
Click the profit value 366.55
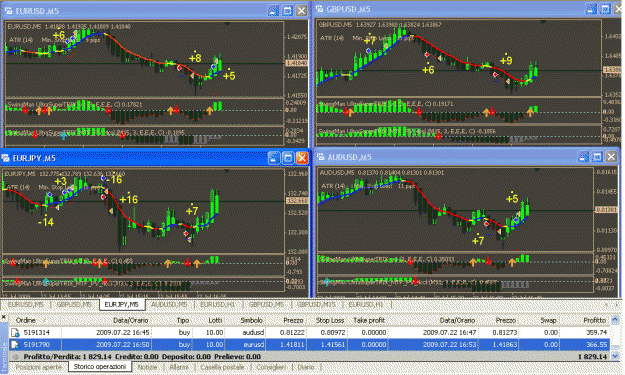(597, 344)
